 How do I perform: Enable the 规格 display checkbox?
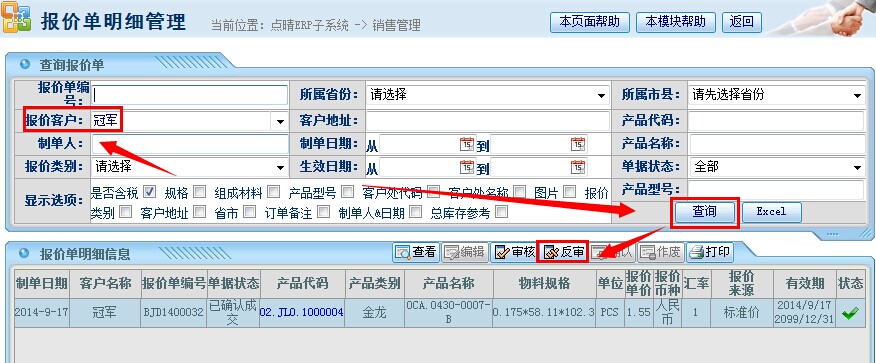pyautogui.click(x=199, y=192)
